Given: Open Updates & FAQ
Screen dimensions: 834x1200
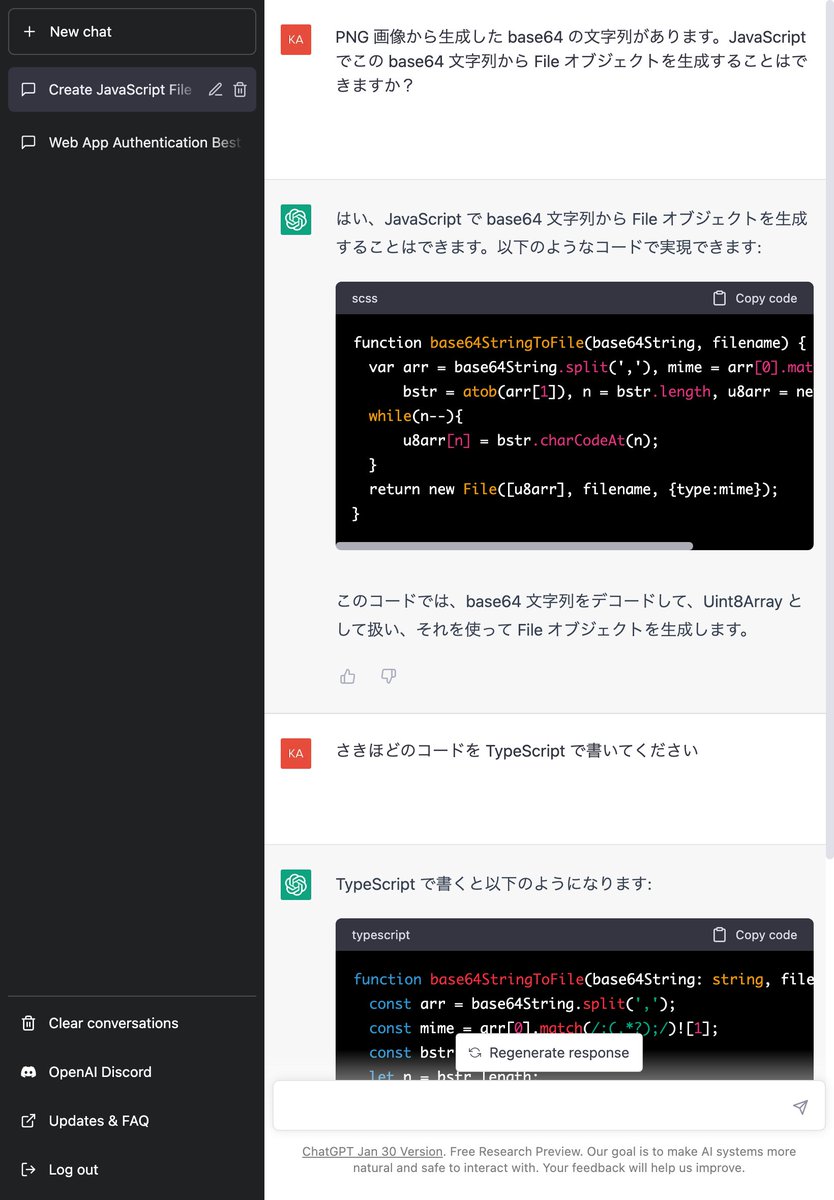Looking at the screenshot, I should (132, 1121).
